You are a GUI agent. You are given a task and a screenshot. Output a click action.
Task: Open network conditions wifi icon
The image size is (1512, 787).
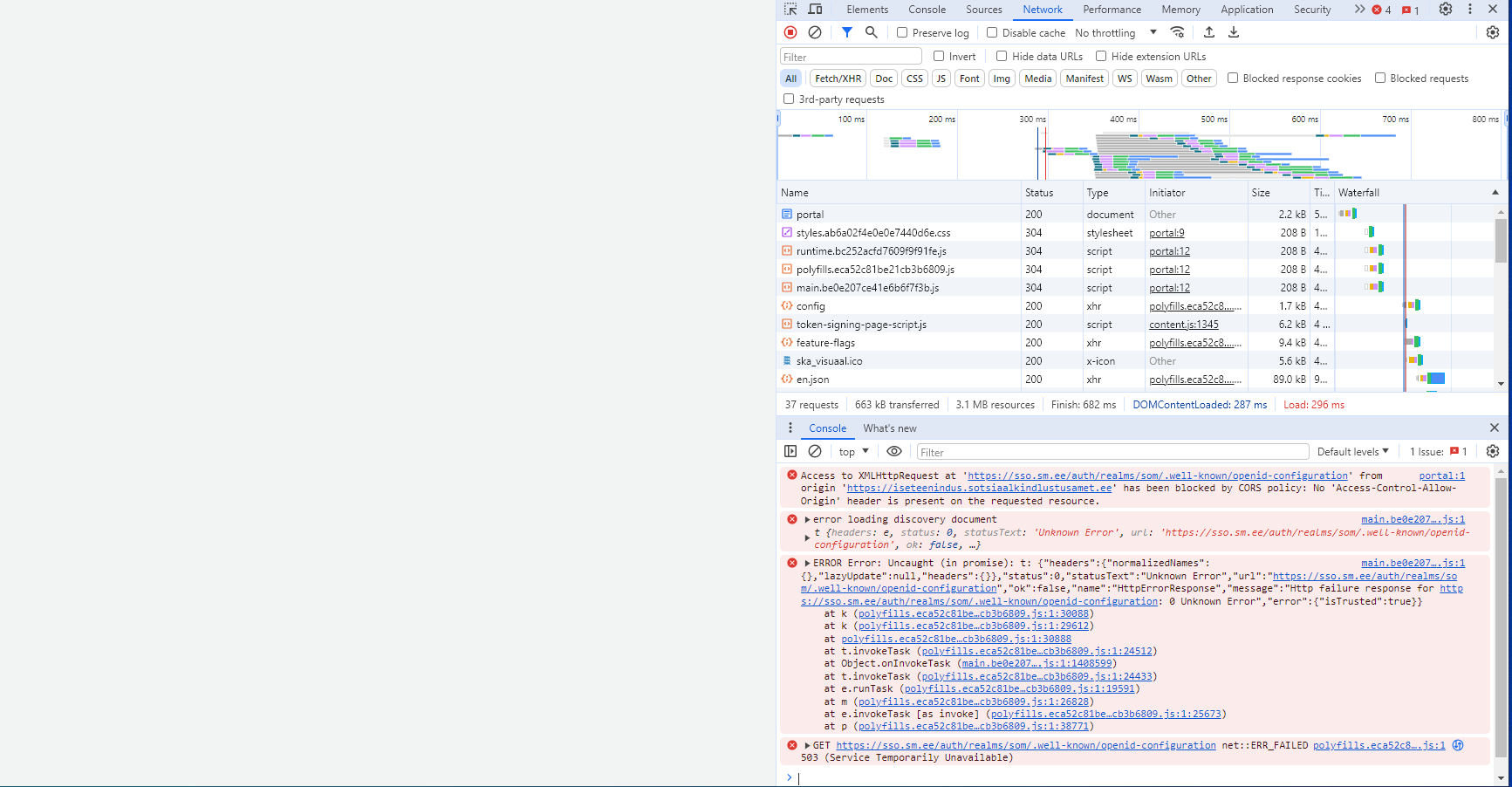coord(1178,32)
